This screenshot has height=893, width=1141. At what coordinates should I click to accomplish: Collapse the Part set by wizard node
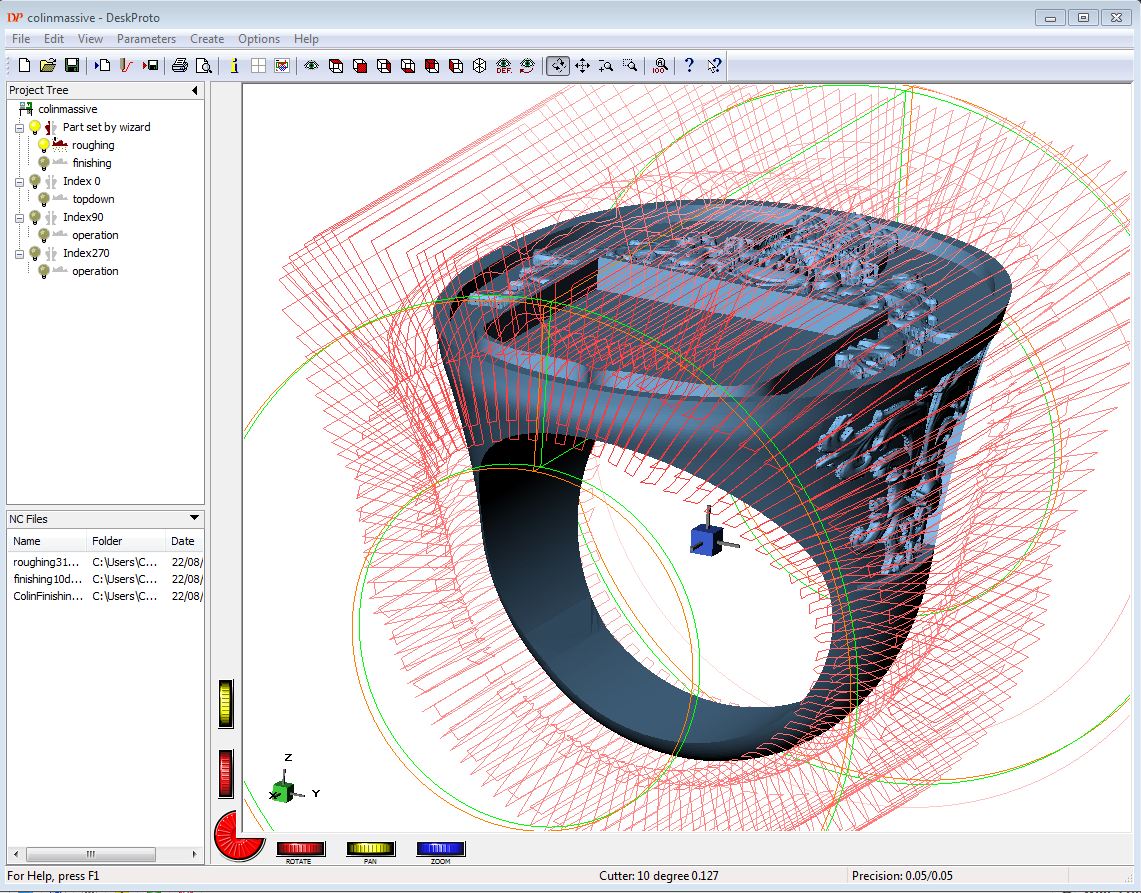click(x=19, y=128)
